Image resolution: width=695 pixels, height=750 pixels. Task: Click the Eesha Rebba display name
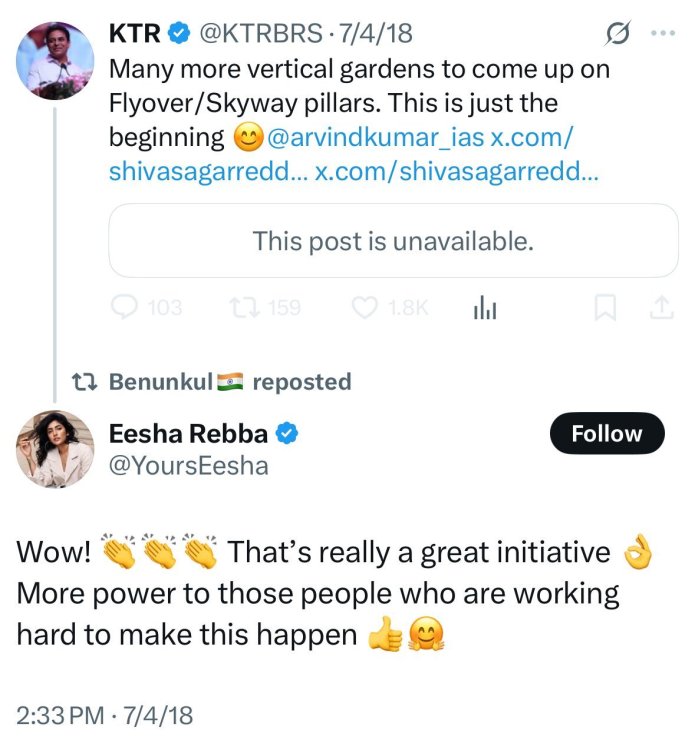click(188, 434)
